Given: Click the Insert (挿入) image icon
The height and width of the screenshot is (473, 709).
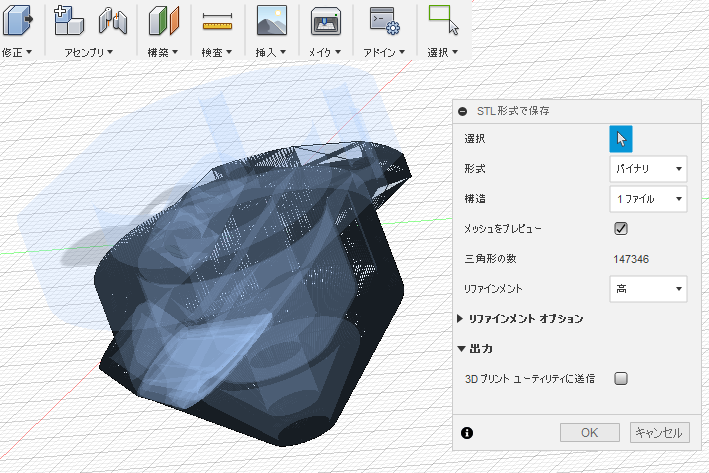Looking at the screenshot, I should pos(272,20).
